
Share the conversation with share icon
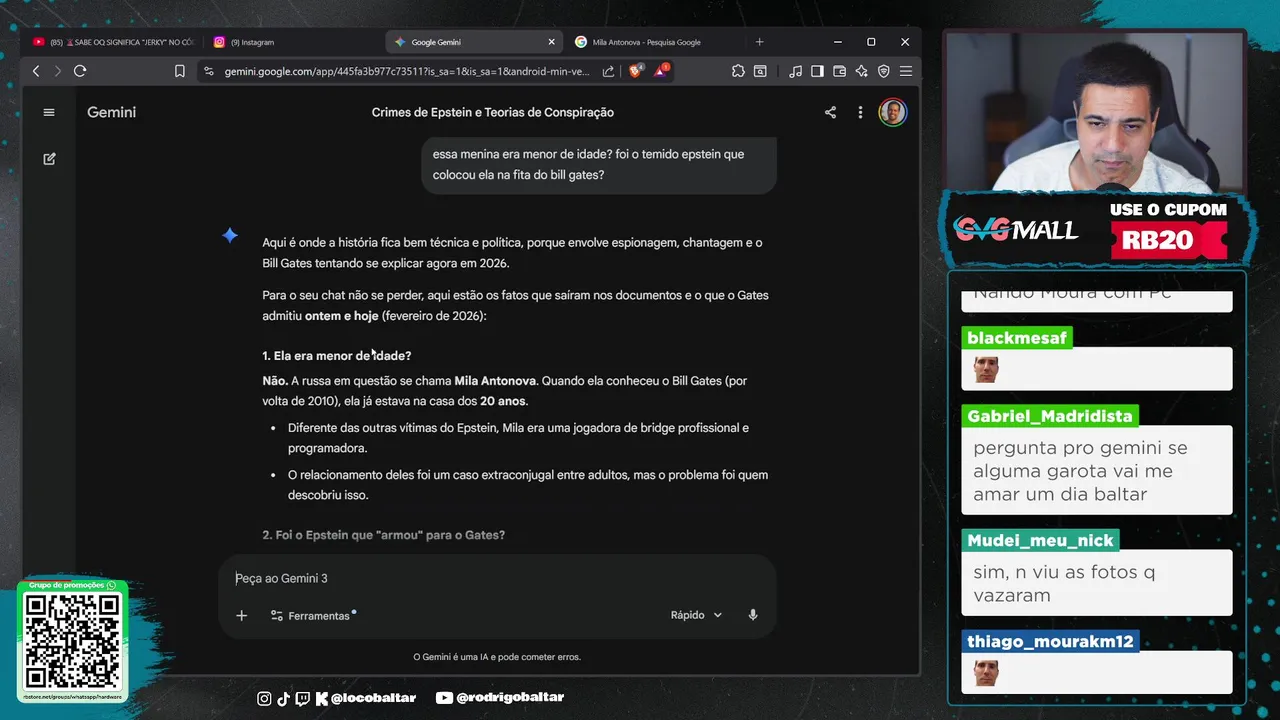click(830, 112)
